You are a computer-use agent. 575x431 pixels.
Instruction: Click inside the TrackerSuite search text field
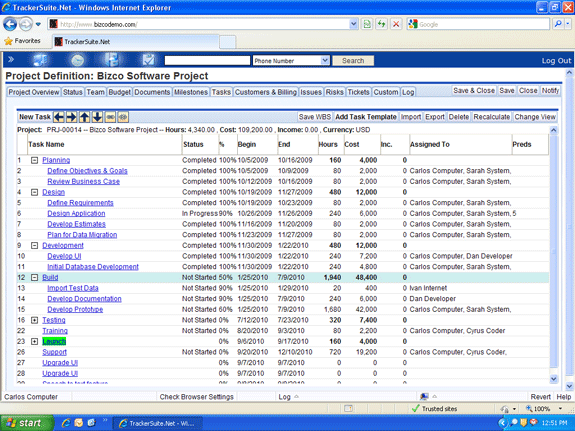(x=207, y=61)
